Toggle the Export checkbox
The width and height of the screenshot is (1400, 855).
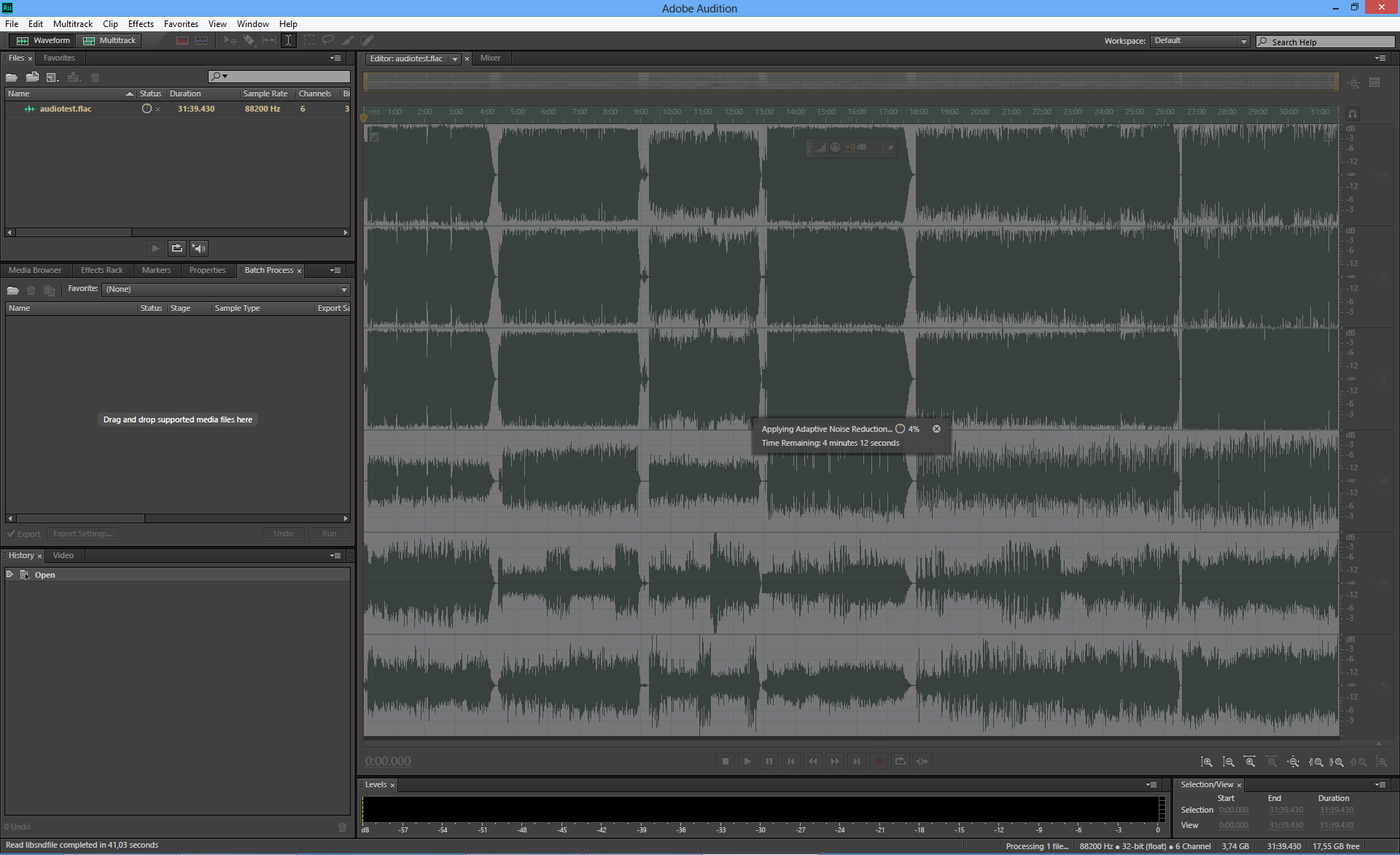pos(11,534)
